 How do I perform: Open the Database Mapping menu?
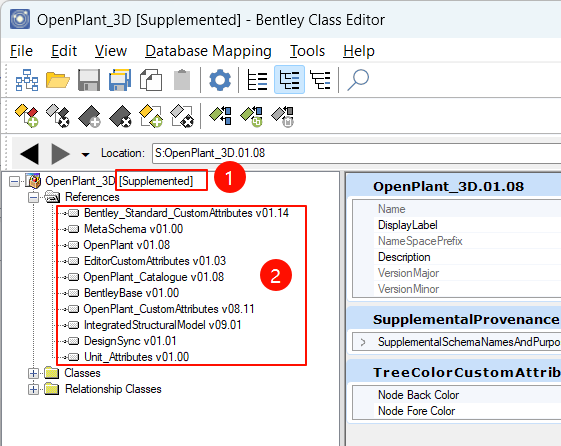coord(208,51)
